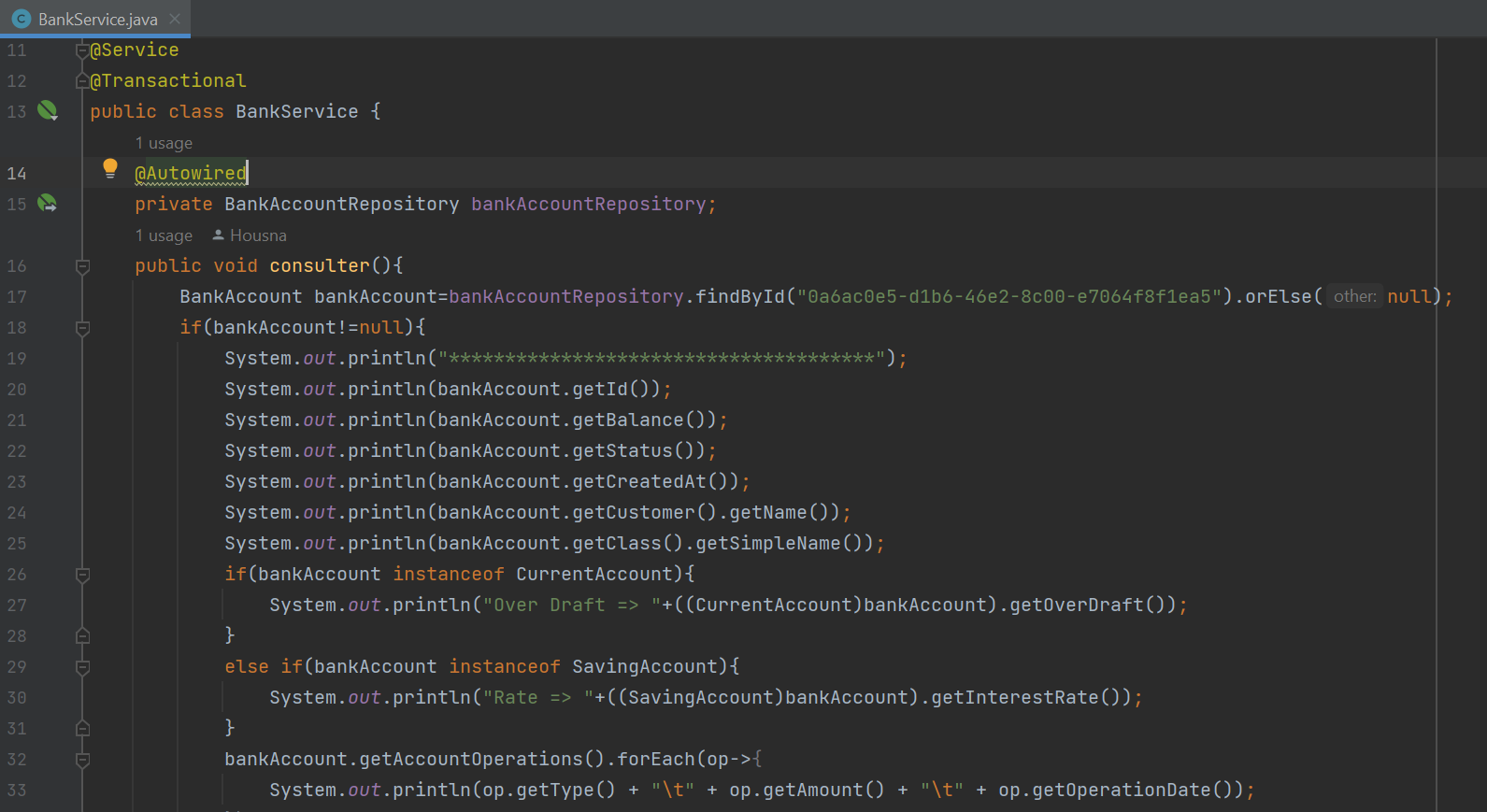Click the consulter method name
This screenshot has width=1487, height=812.
(320, 265)
